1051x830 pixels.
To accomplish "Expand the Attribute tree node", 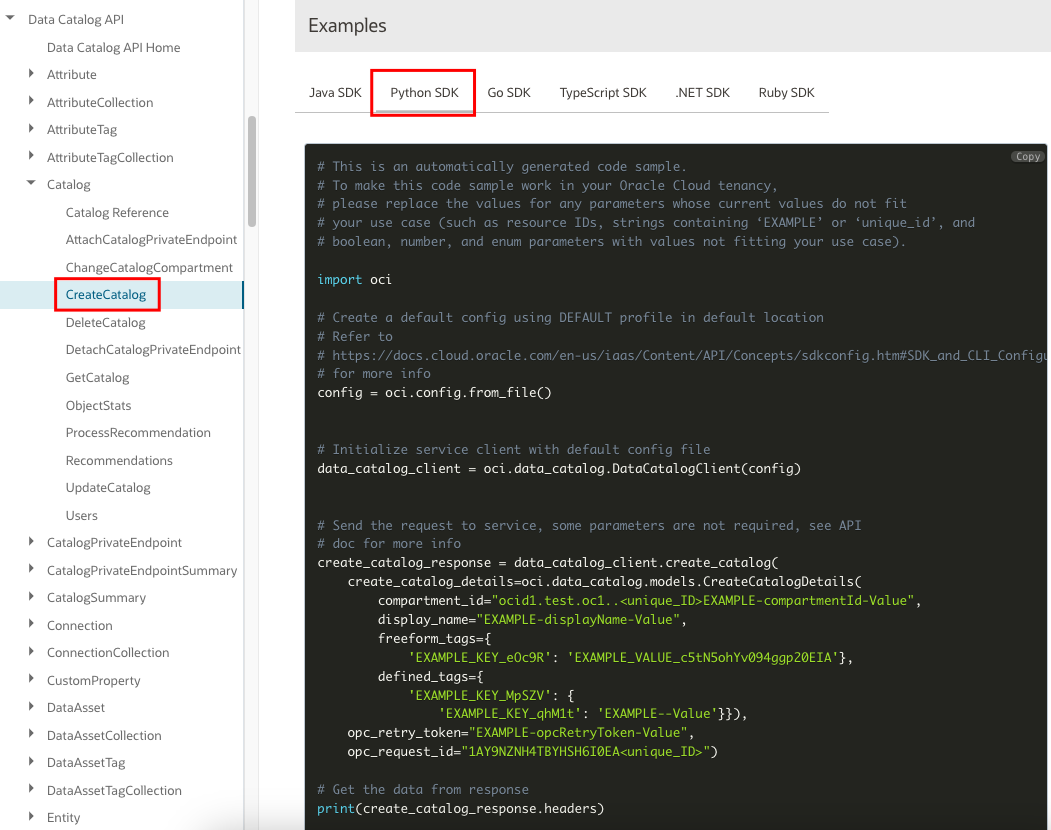I will pos(32,73).
